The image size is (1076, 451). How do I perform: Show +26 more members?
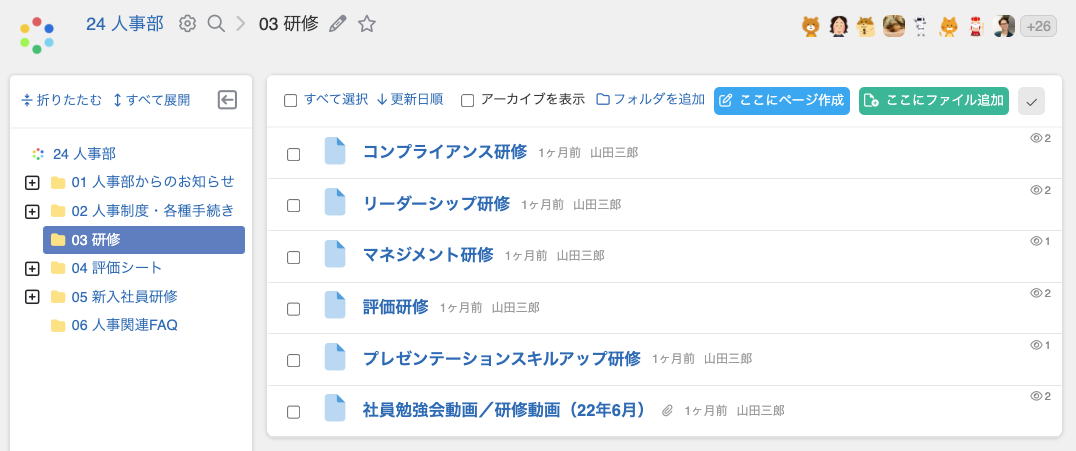(1038, 26)
